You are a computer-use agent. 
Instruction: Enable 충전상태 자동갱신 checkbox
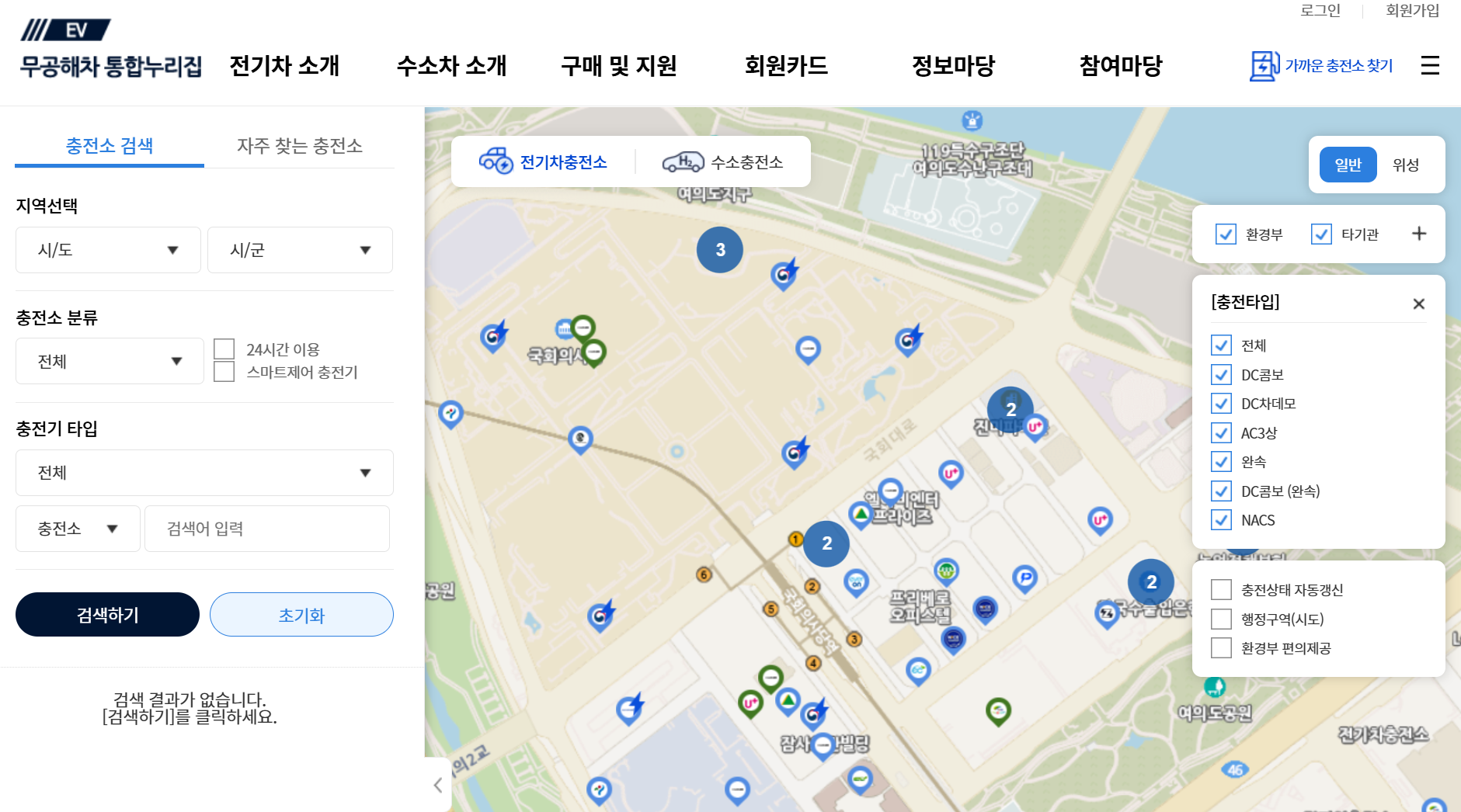pos(1221,590)
